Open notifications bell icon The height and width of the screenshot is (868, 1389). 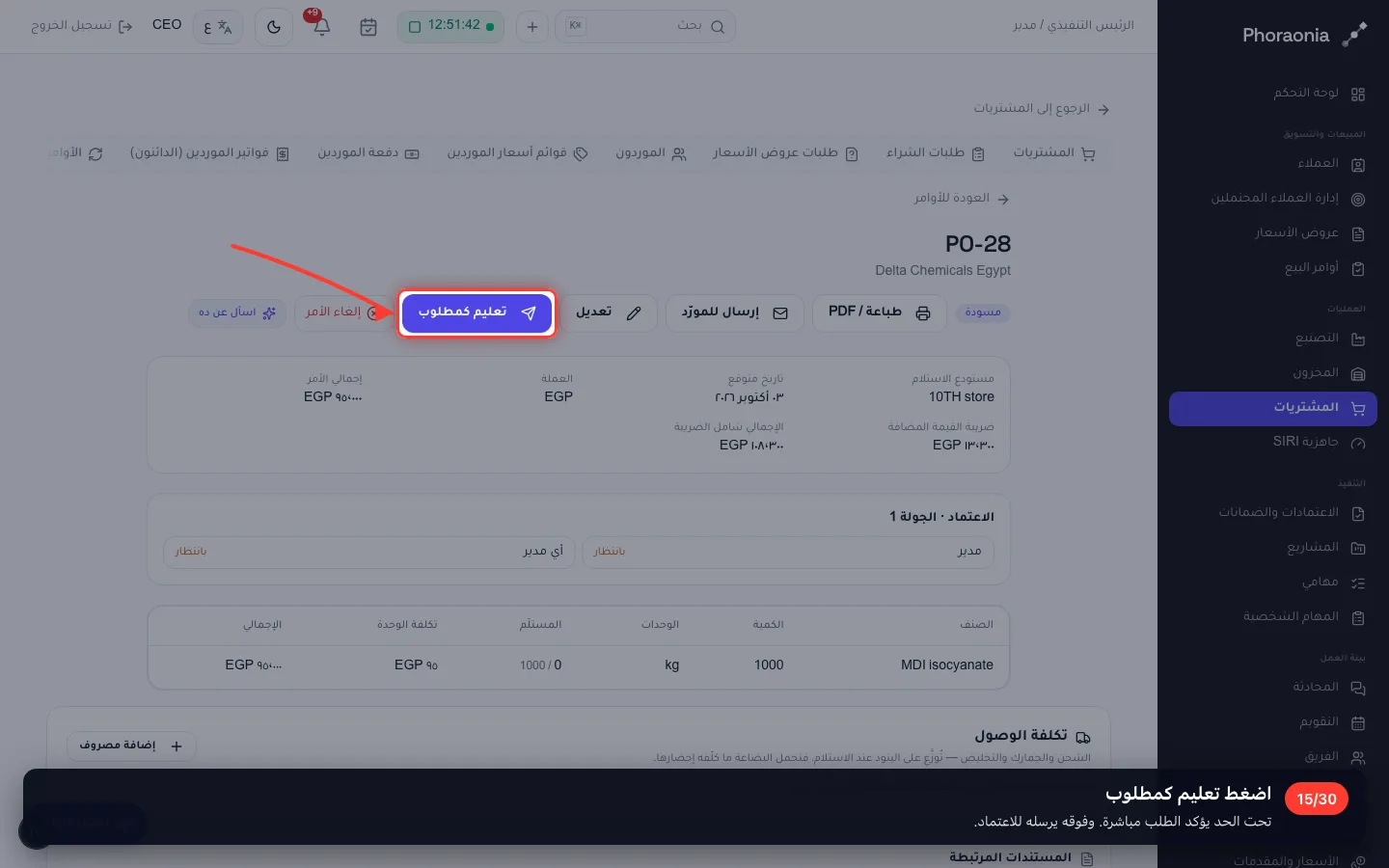point(322,27)
